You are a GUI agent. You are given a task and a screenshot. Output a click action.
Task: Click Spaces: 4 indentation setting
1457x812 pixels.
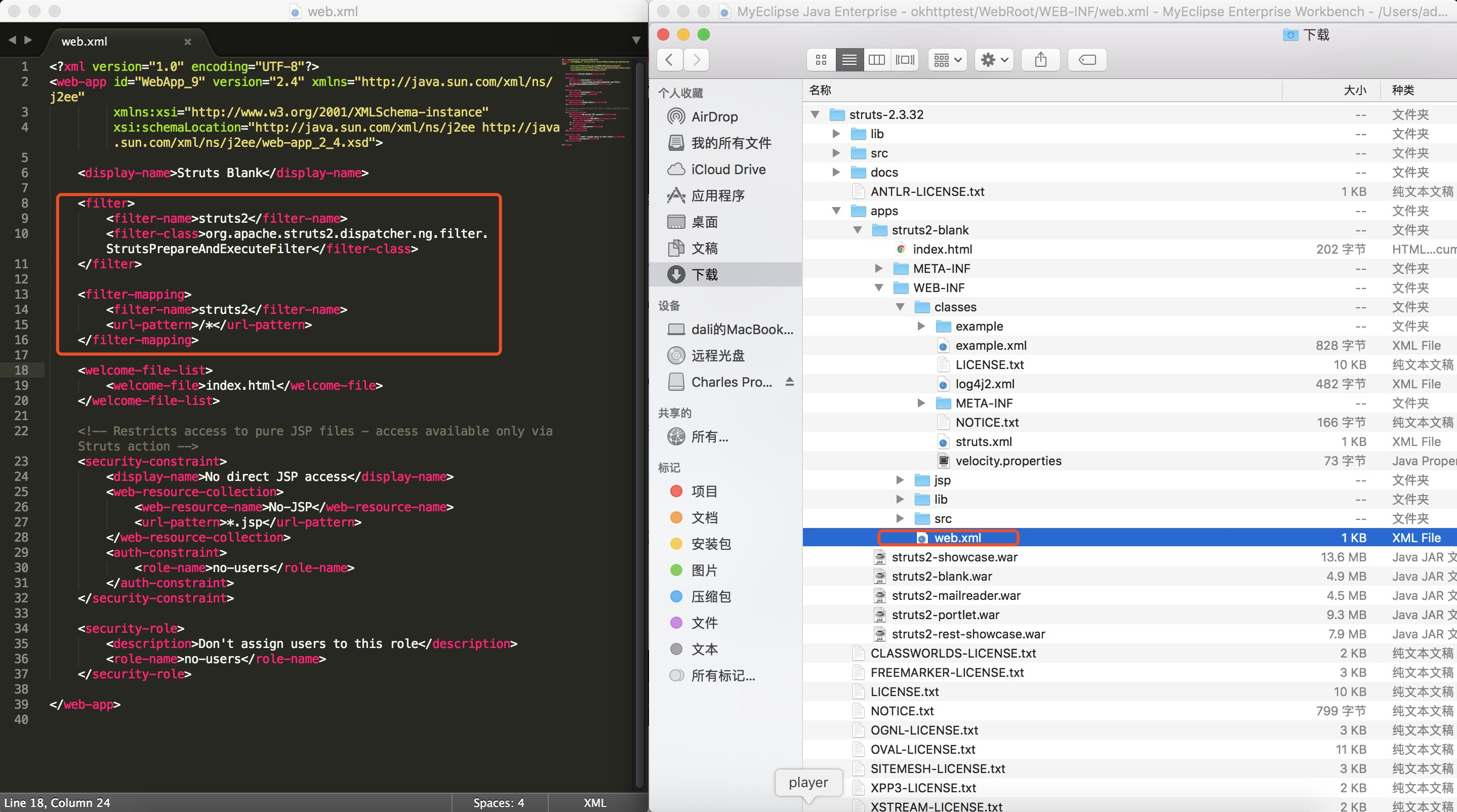pos(498,802)
